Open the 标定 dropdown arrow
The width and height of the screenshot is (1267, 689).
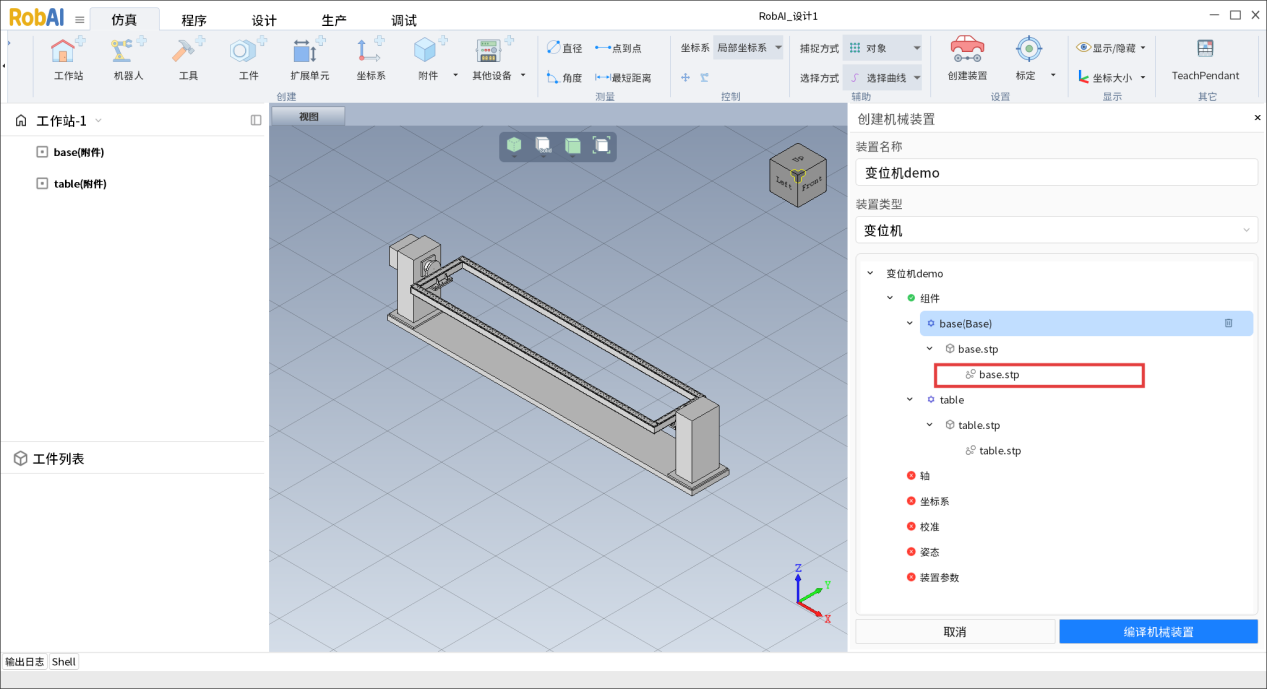pos(1053,76)
